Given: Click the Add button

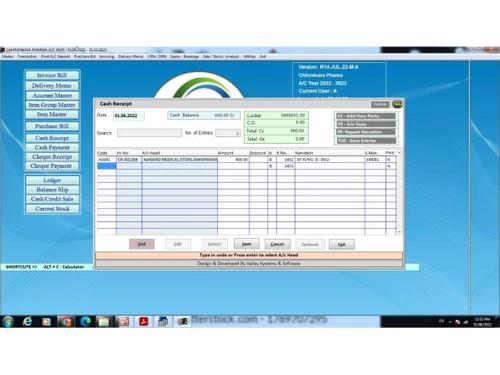Looking at the screenshot, I should [142, 244].
